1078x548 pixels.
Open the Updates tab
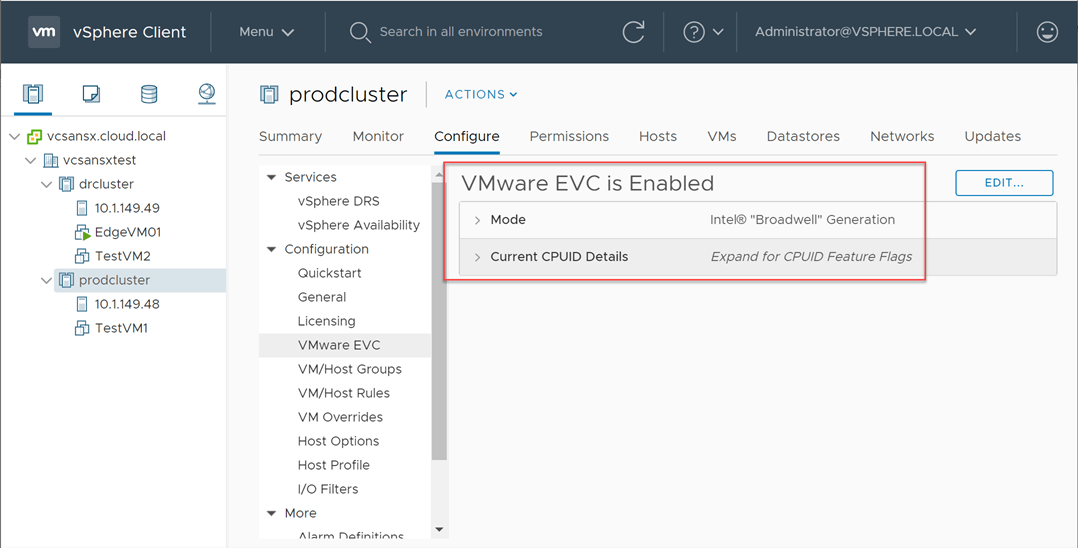pyautogui.click(x=993, y=136)
